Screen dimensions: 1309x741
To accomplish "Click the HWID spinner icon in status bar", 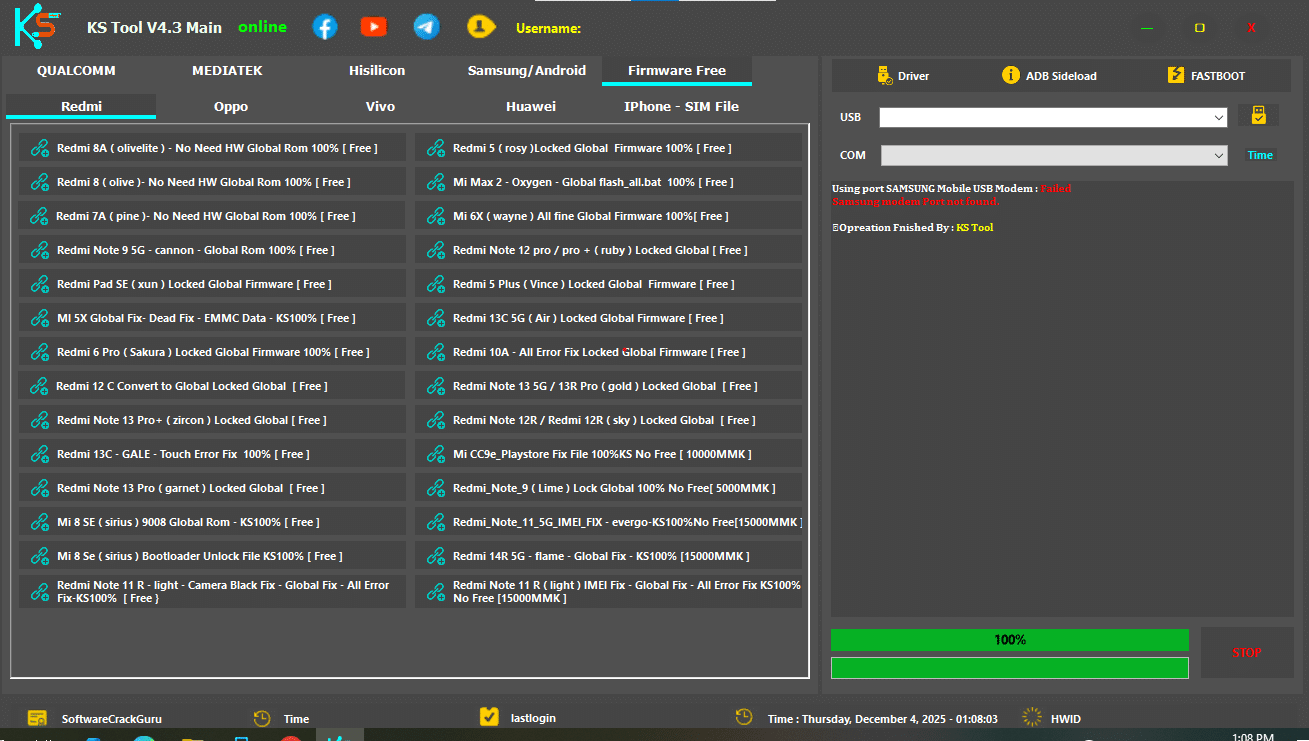I will pos(1028,717).
